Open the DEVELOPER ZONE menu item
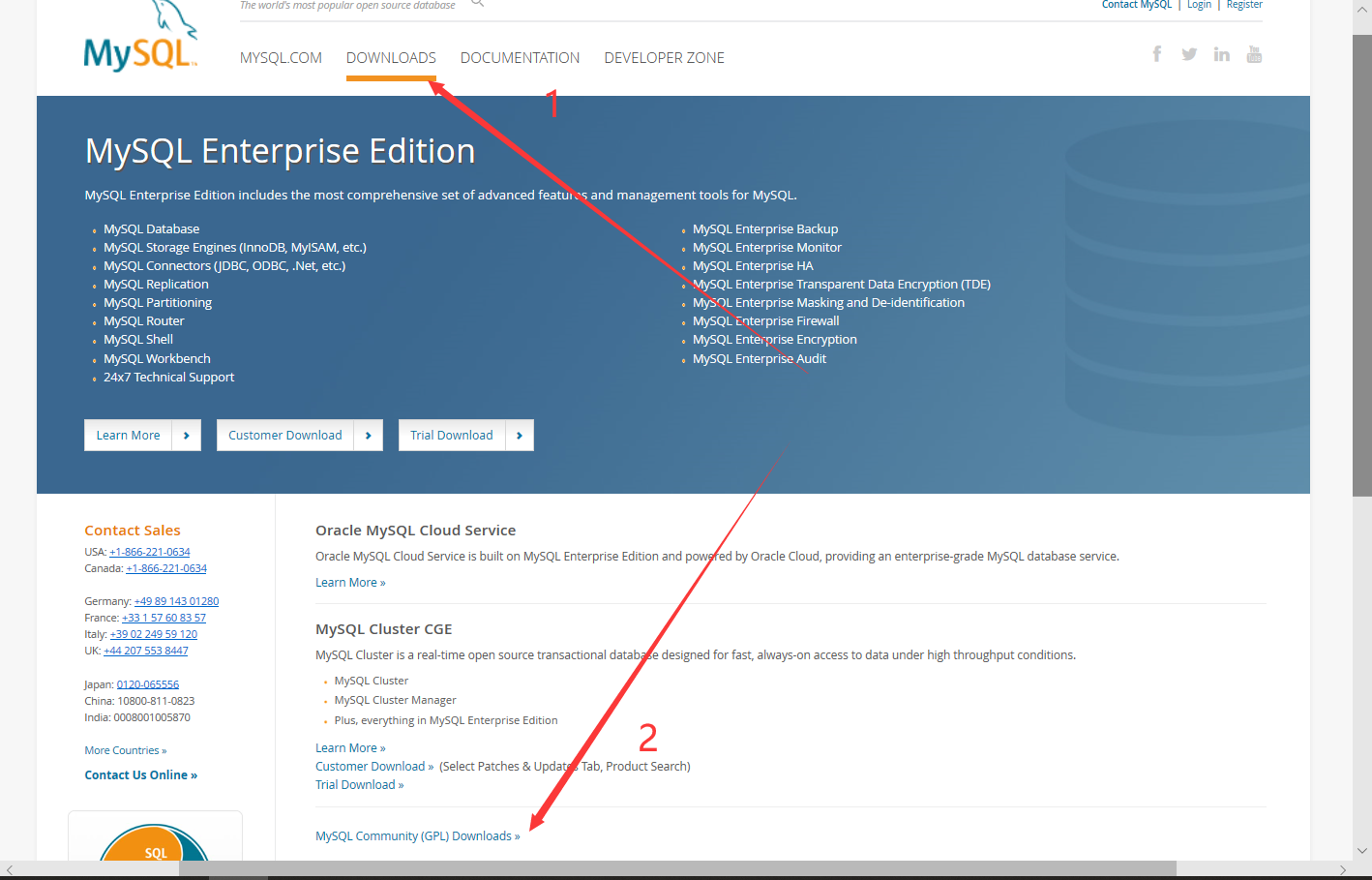 click(x=664, y=58)
